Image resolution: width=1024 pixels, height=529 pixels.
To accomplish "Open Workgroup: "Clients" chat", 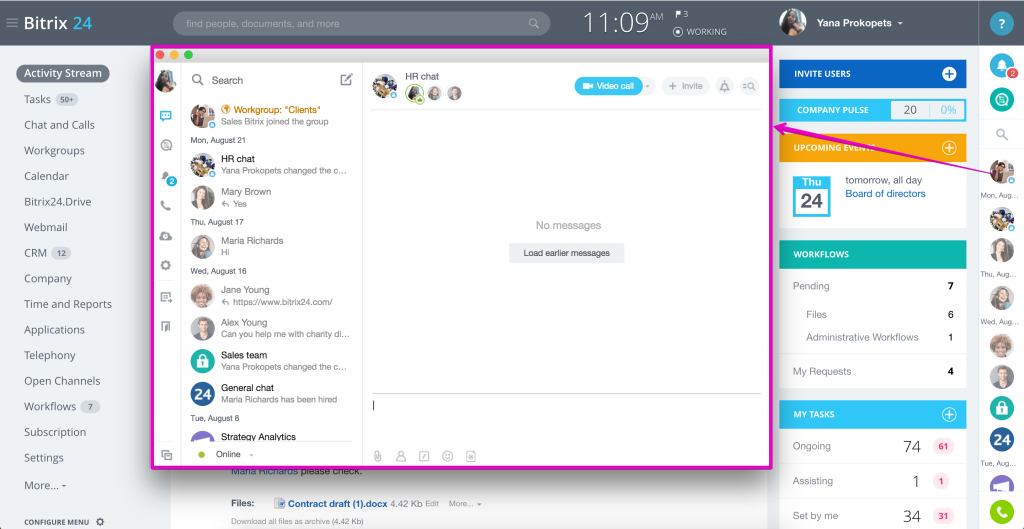I will (271, 115).
